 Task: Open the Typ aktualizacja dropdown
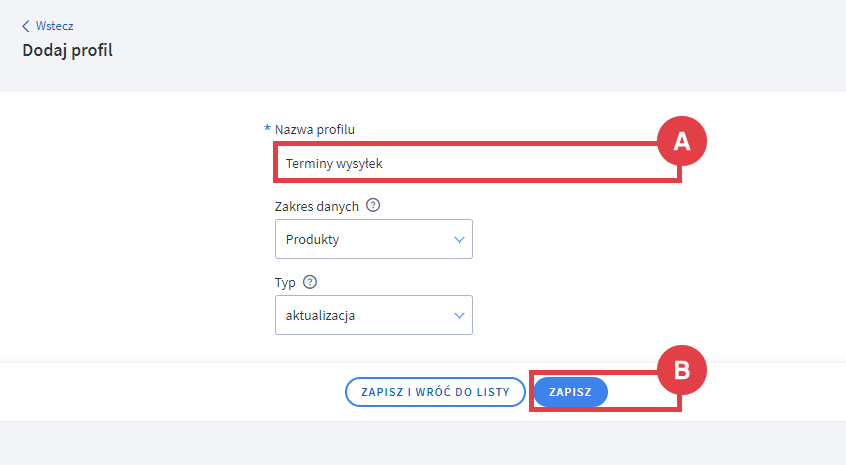[373, 315]
